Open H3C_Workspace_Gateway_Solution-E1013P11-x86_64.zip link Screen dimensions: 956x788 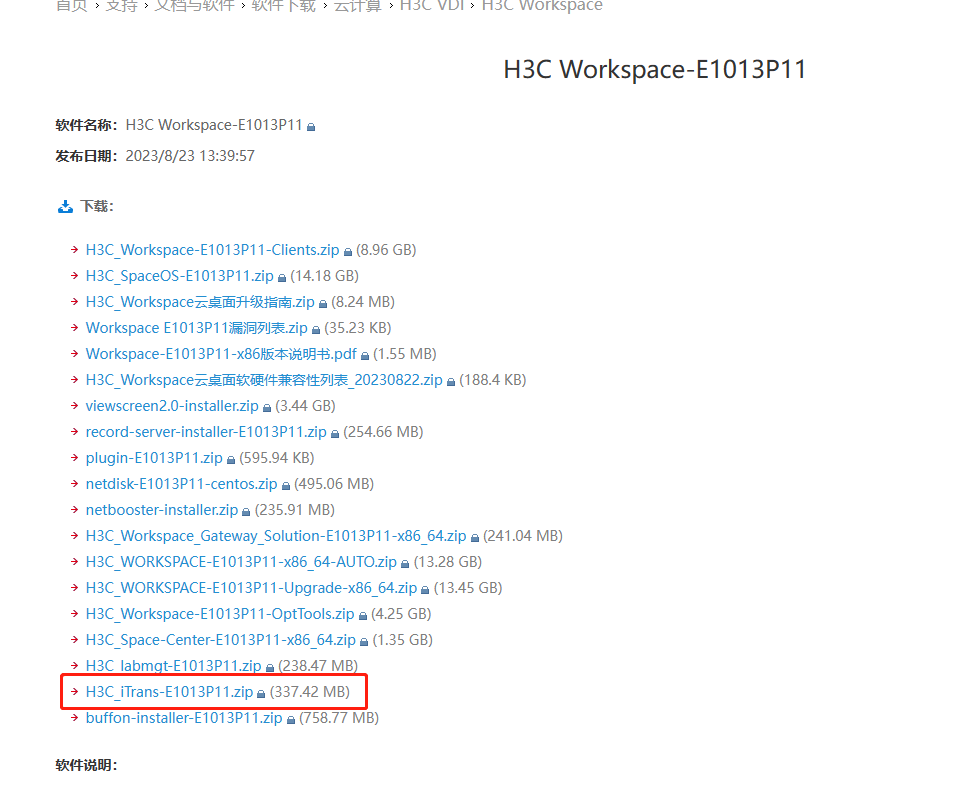pyautogui.click(x=276, y=536)
